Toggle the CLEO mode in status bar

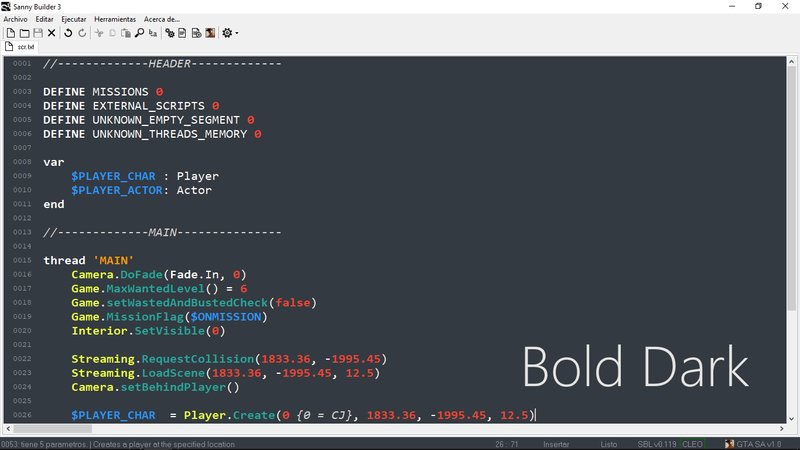pyautogui.click(x=694, y=443)
